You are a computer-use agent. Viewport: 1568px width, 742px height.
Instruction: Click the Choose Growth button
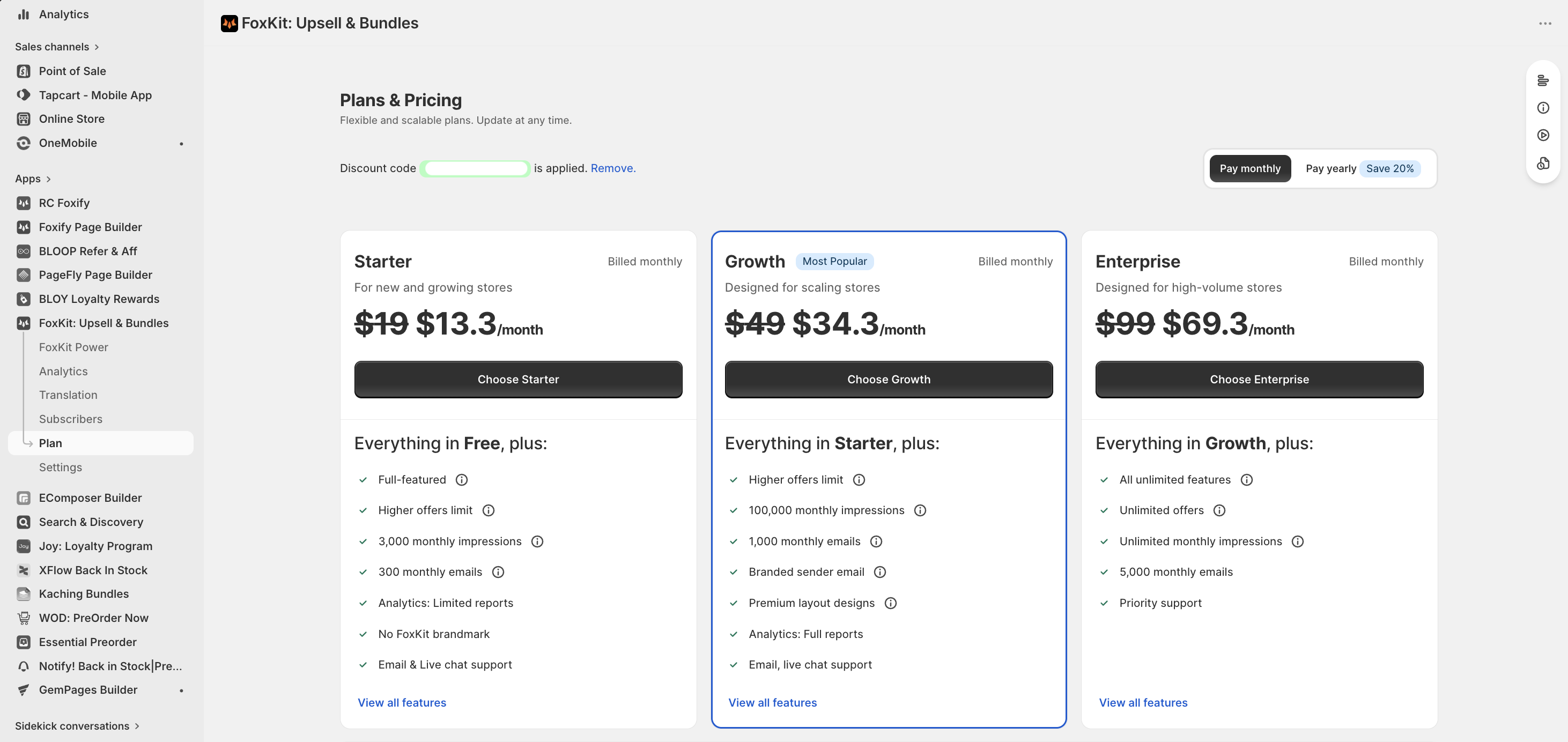(889, 379)
